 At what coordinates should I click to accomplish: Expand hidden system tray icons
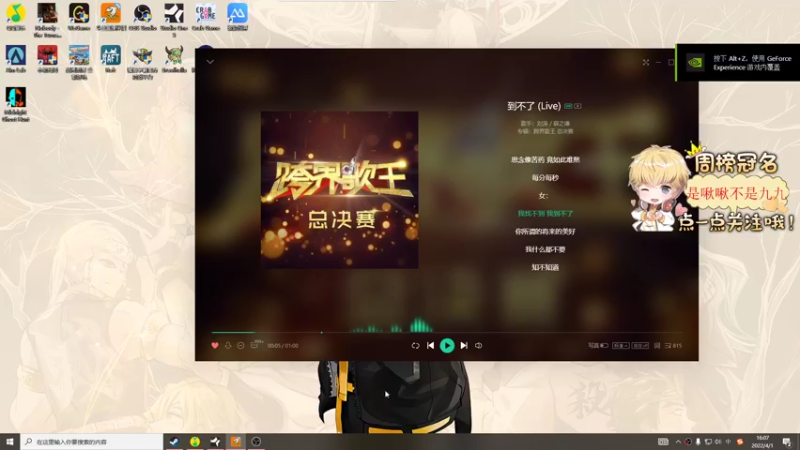[x=678, y=442]
